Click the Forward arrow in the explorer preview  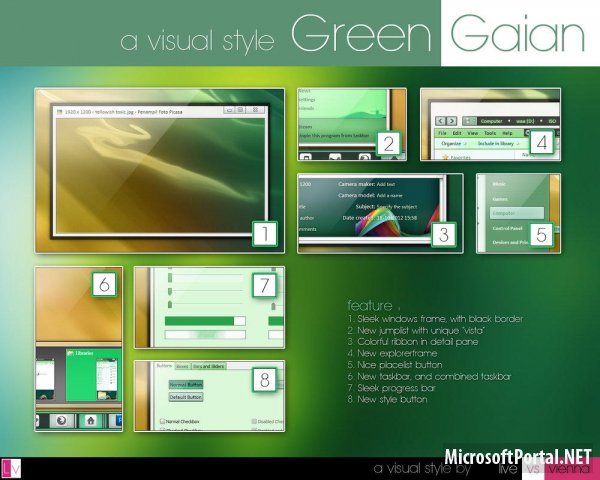(x=452, y=121)
